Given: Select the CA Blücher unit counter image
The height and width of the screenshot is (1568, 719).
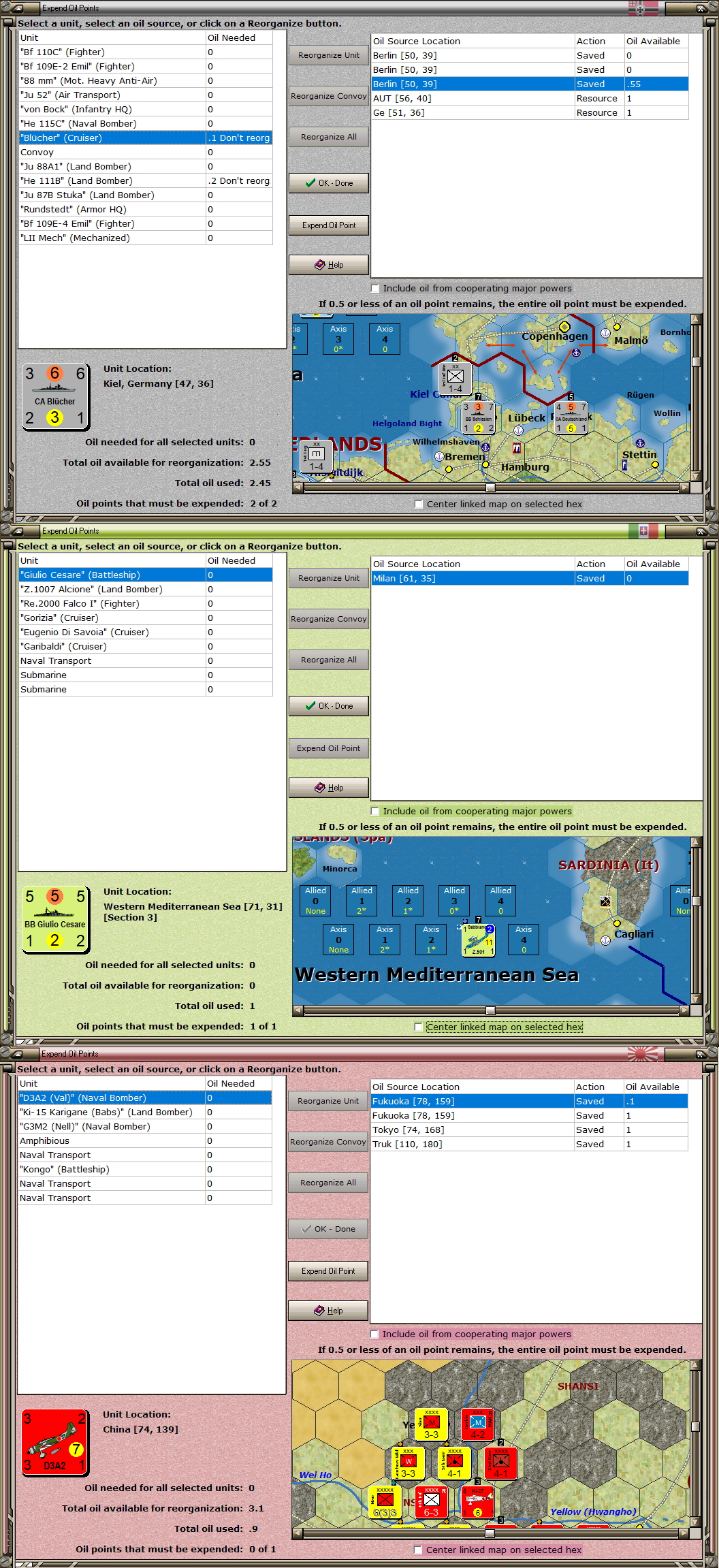Looking at the screenshot, I should pyautogui.click(x=55, y=396).
